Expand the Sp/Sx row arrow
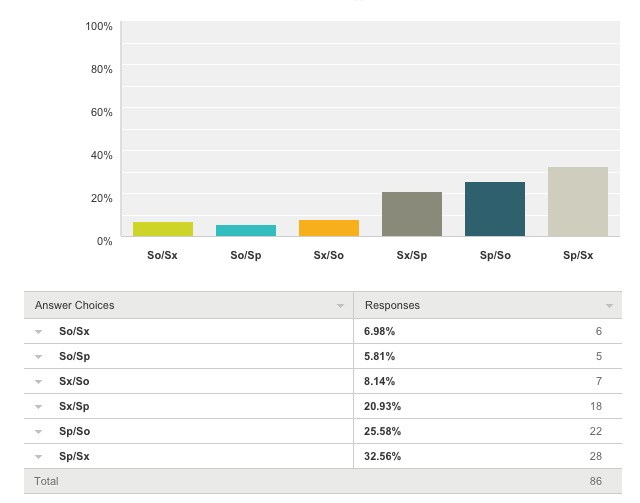This screenshot has height=503, width=640. [39, 456]
